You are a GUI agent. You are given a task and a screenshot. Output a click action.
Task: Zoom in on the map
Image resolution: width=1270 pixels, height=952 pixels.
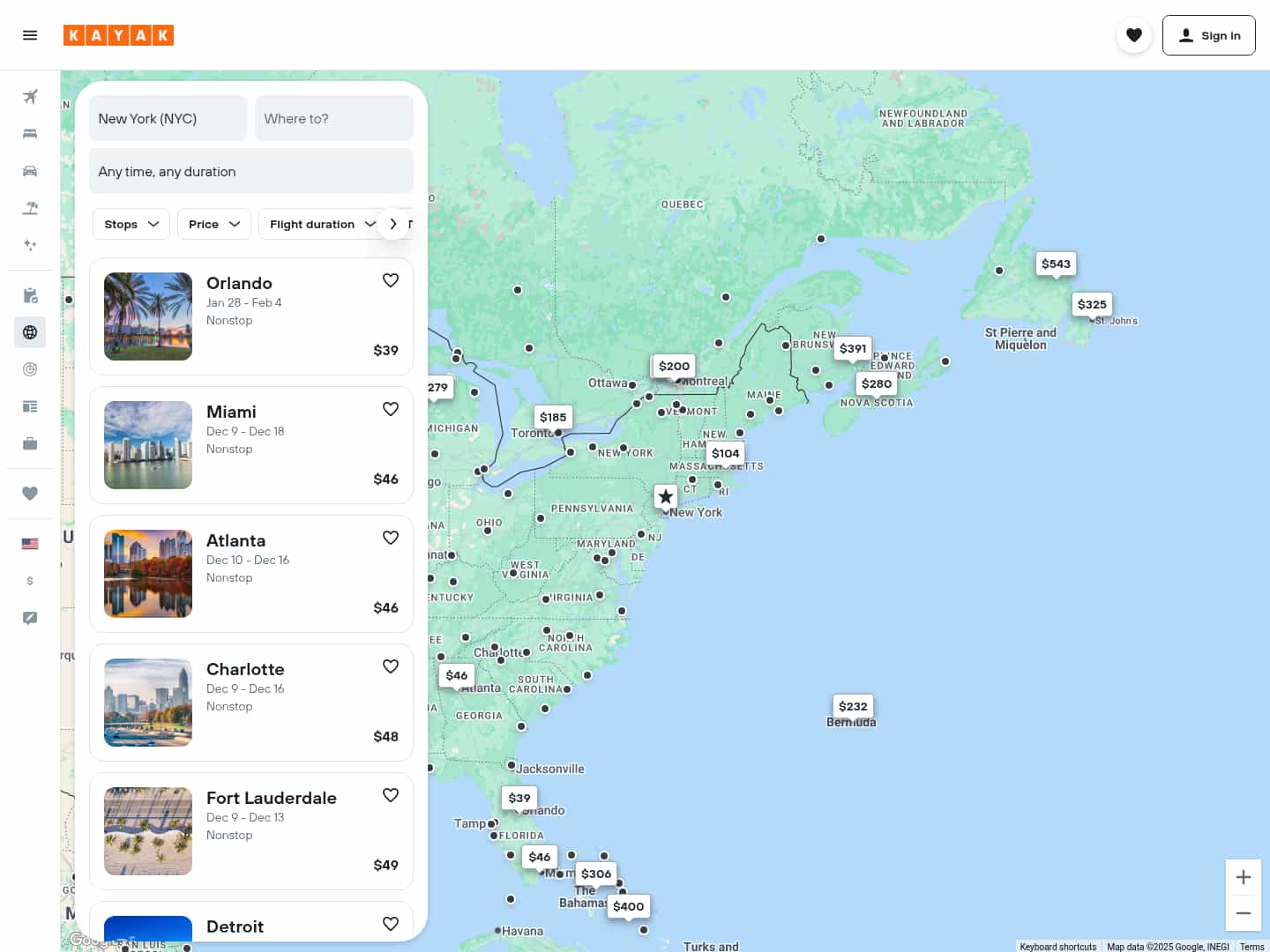1244,877
